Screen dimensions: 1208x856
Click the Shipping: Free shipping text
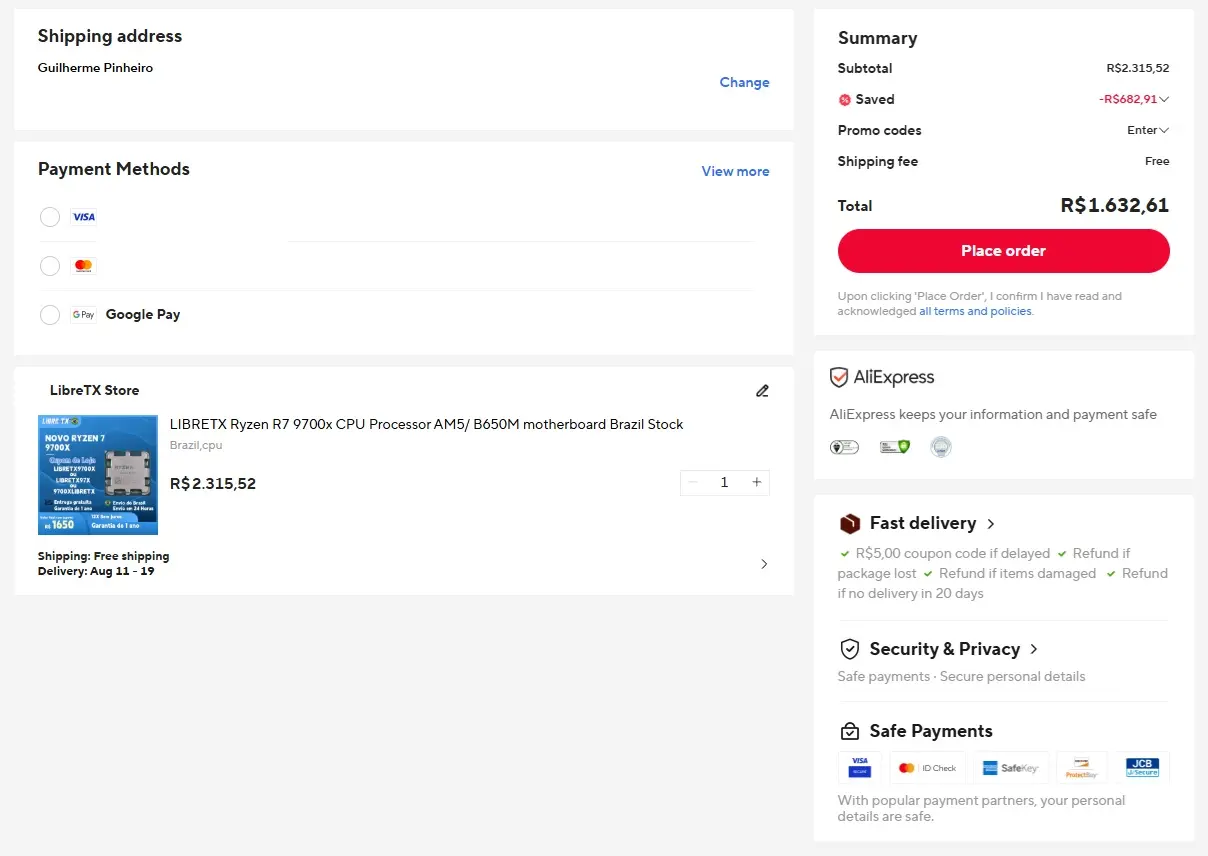click(104, 556)
